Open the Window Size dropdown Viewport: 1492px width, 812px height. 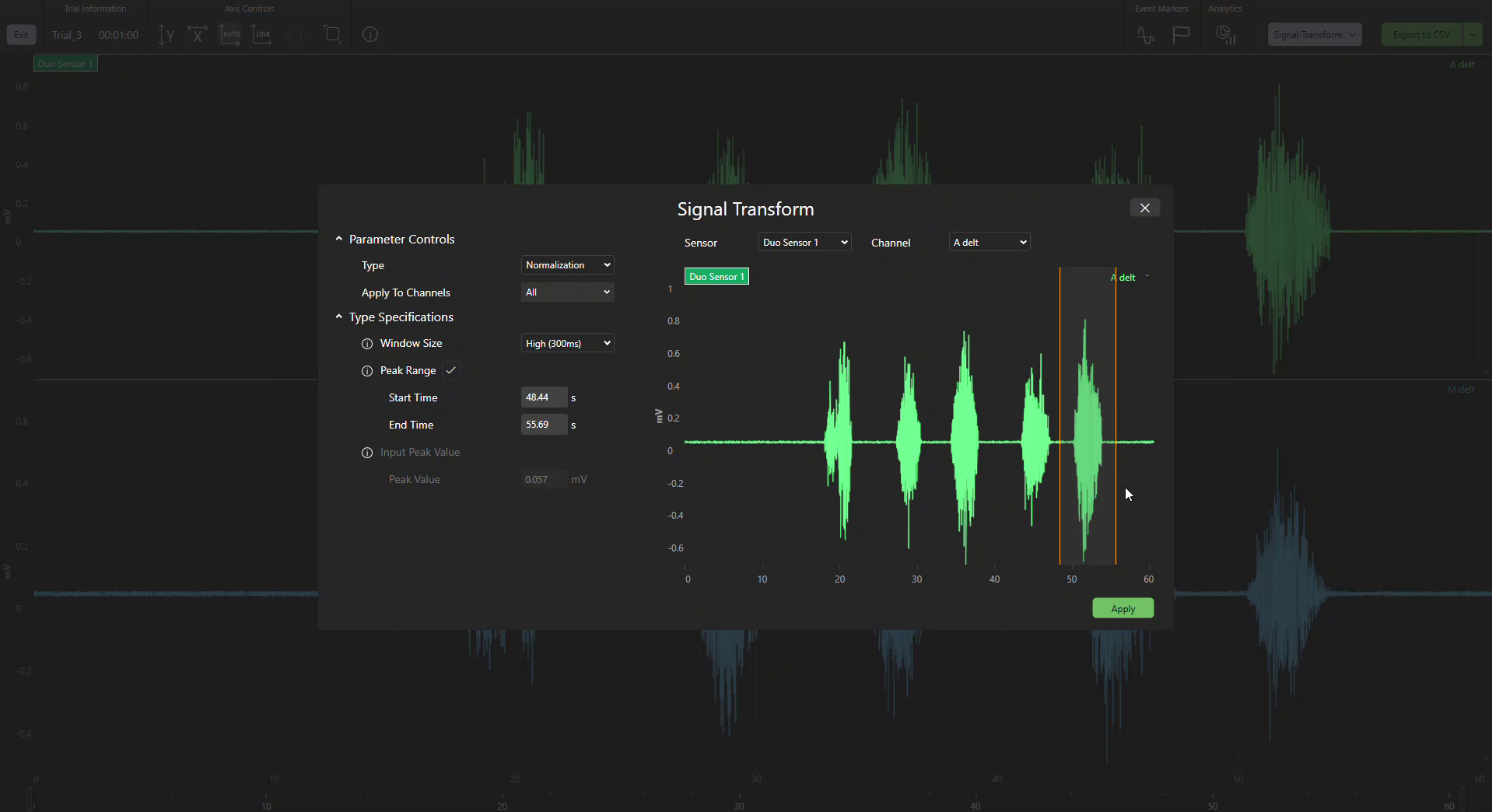tap(567, 344)
